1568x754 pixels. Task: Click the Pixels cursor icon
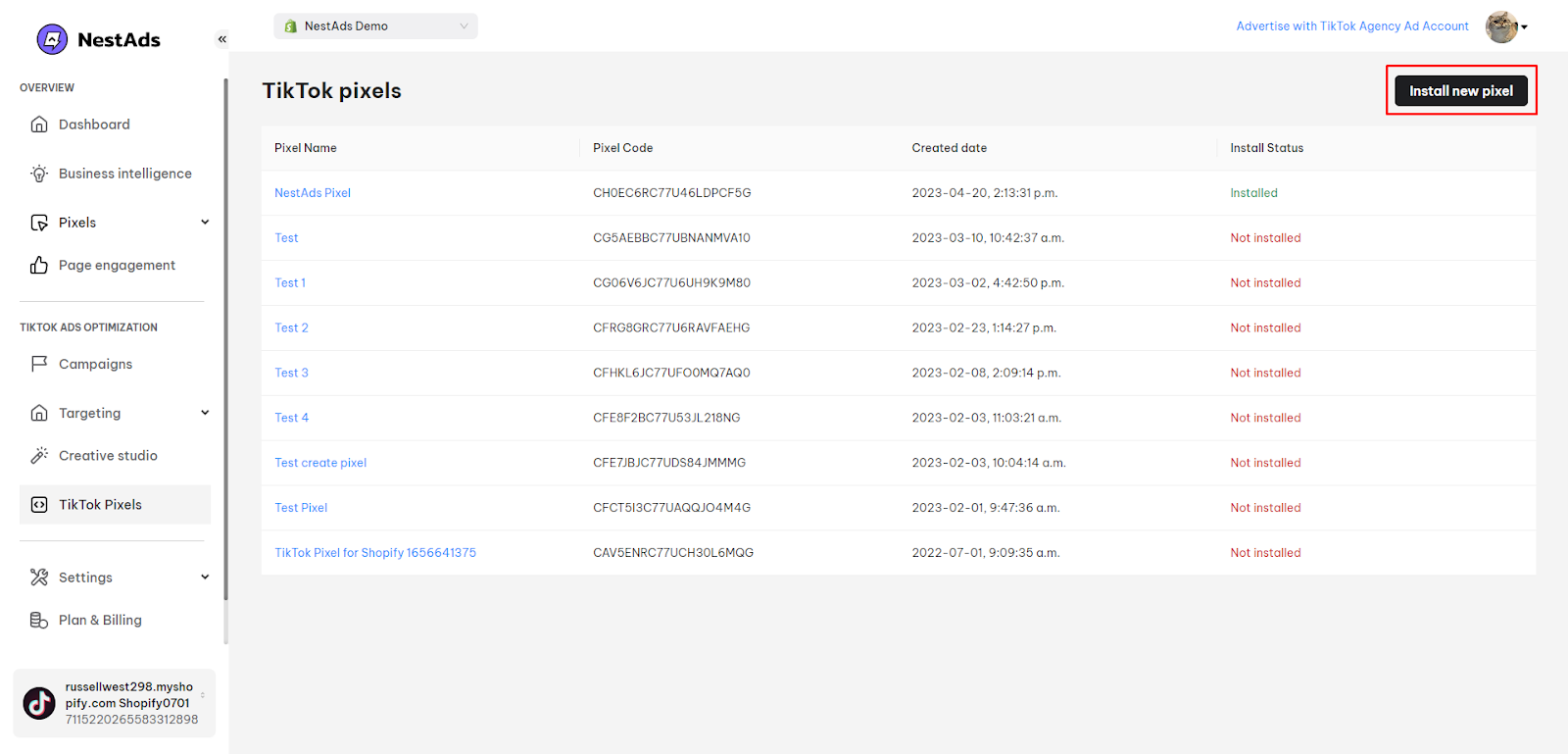(39, 223)
